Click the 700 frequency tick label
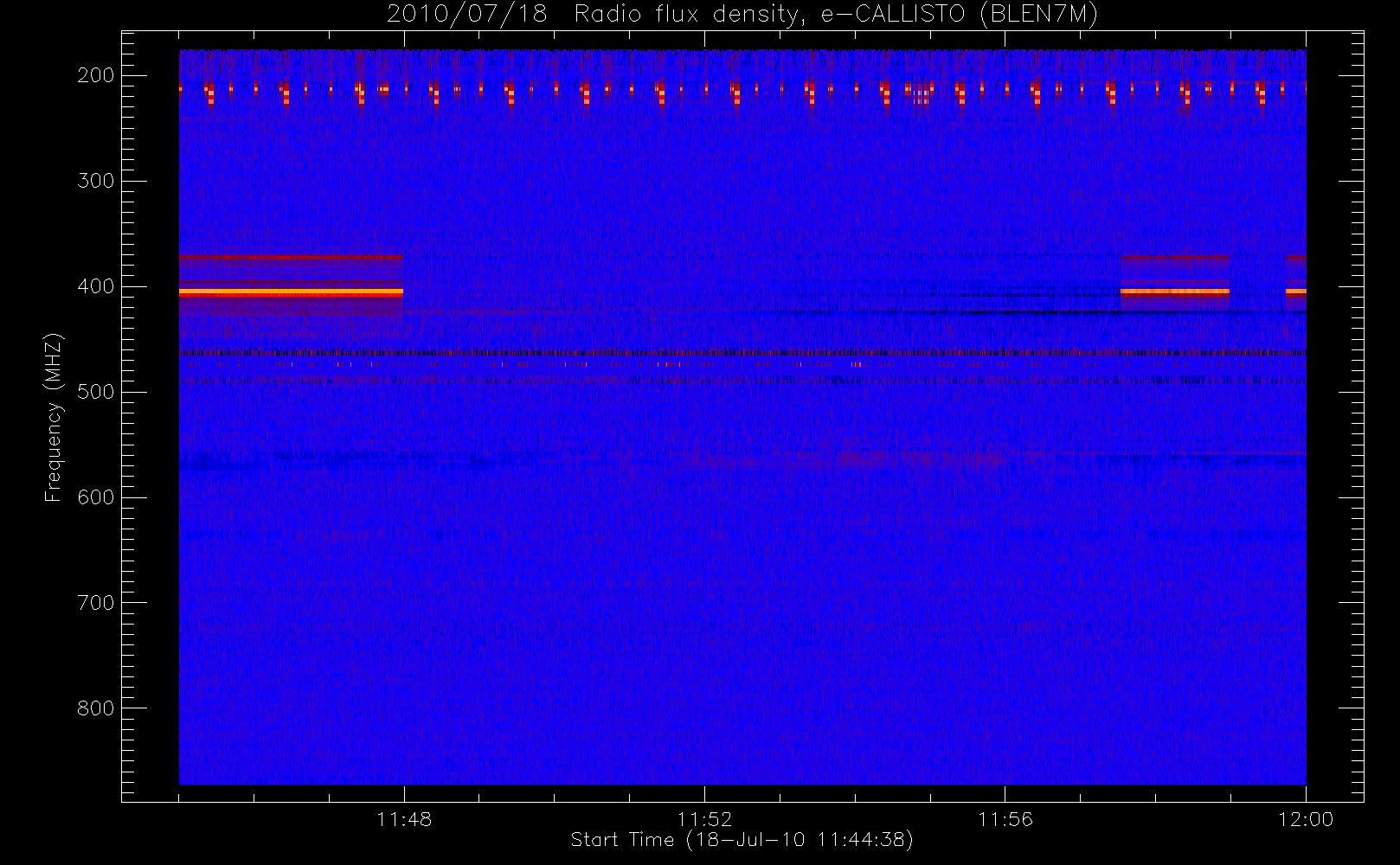This screenshot has height=865, width=1400. [96, 603]
